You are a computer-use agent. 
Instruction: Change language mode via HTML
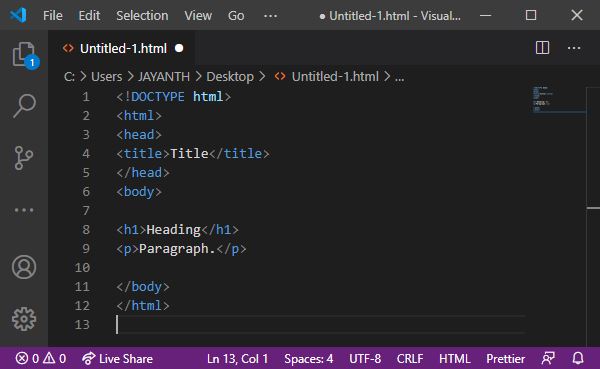(455, 359)
